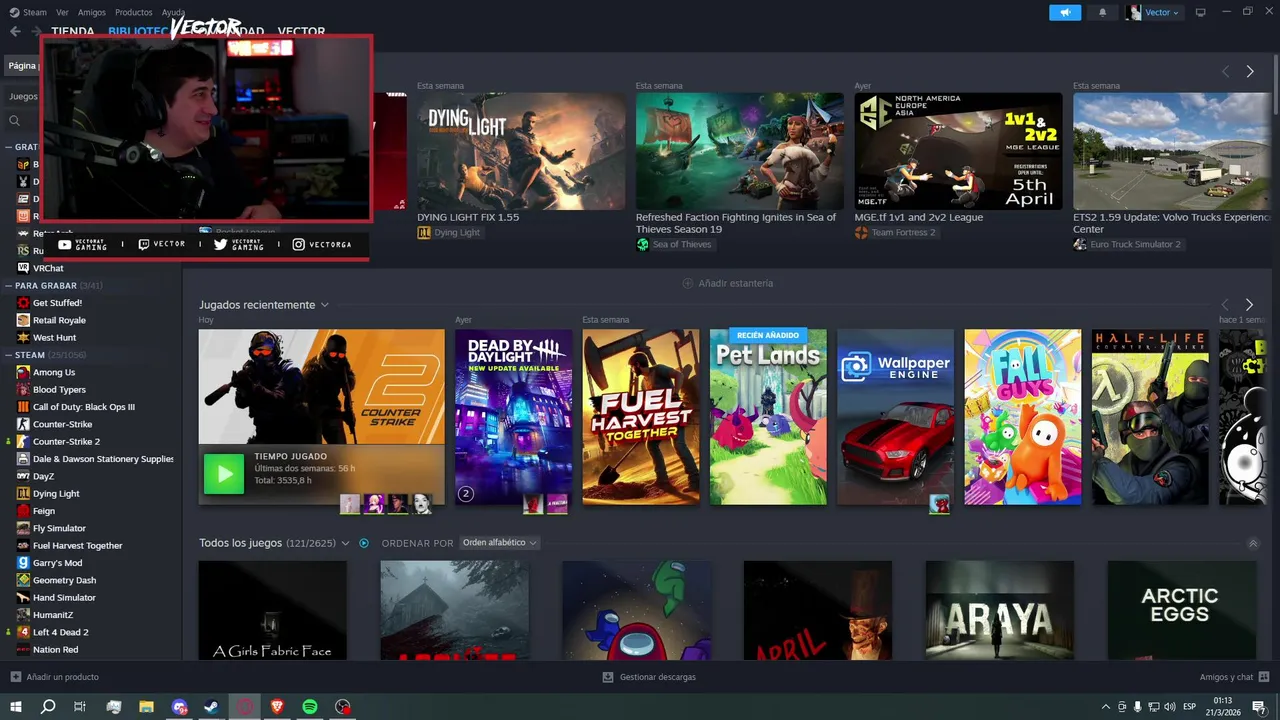Show next news items with right arrow

(1249, 72)
